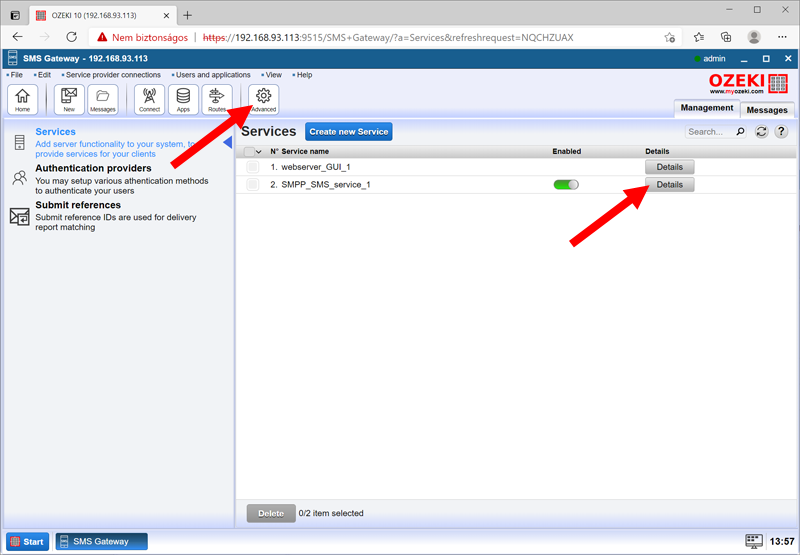This screenshot has width=800, height=555.
Task: Click the SMS Gateway taskbar button
Action: [x=102, y=541]
